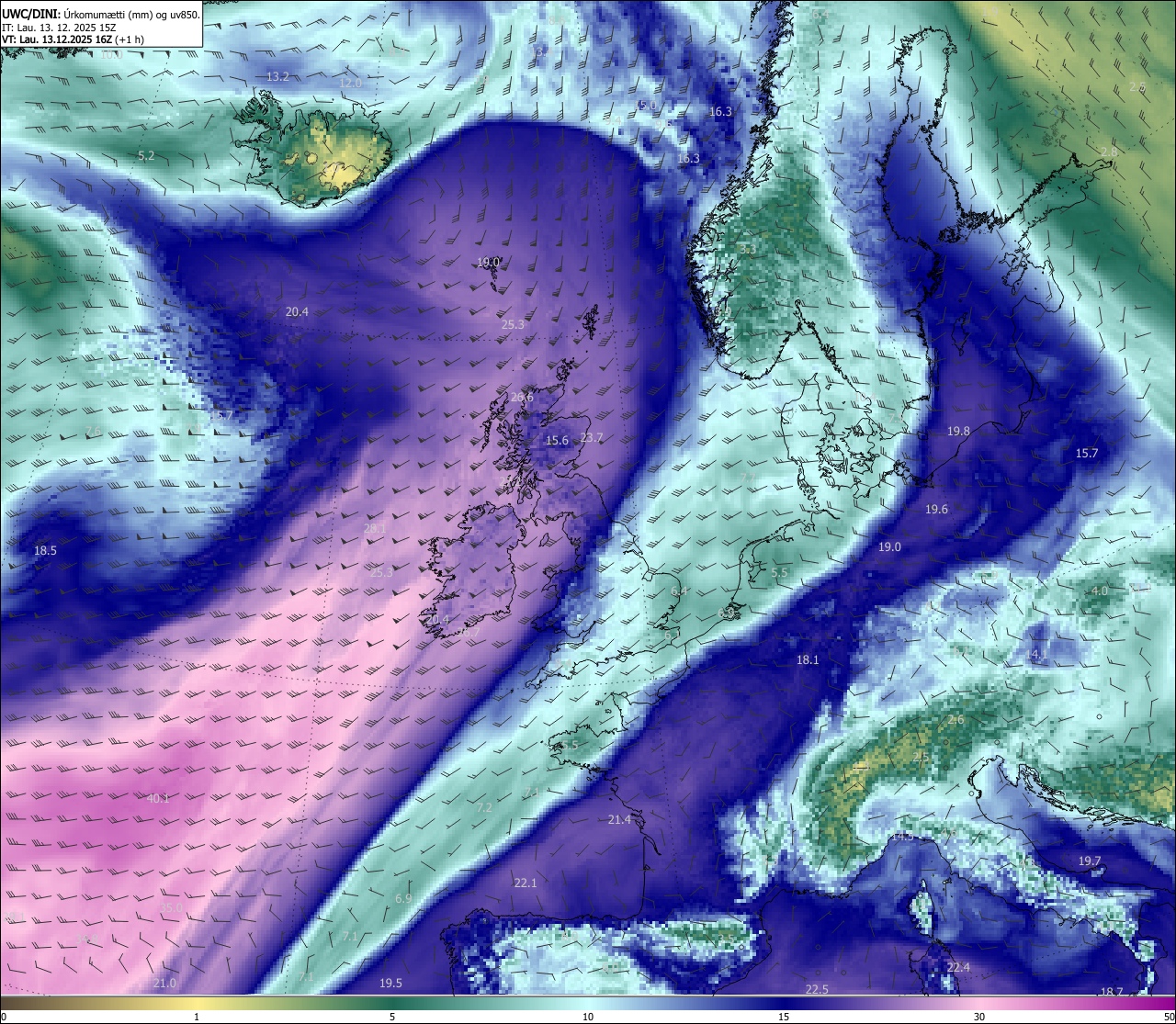Click the 5.5 value over the Netherlands
Image resolution: width=1176 pixels, height=1024 pixels.
(x=779, y=572)
